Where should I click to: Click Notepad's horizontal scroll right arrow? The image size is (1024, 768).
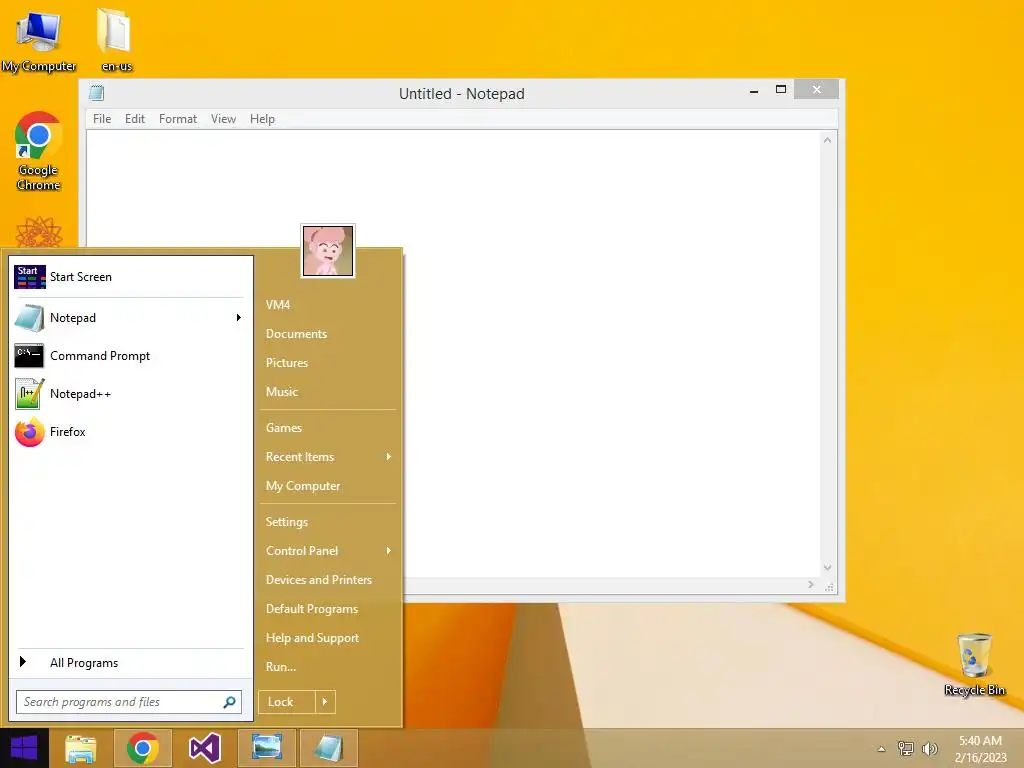pyautogui.click(x=811, y=585)
